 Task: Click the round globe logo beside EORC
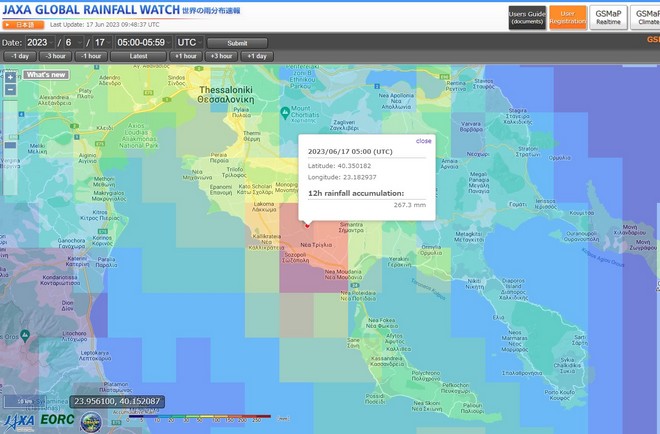pyautogui.click(x=91, y=421)
